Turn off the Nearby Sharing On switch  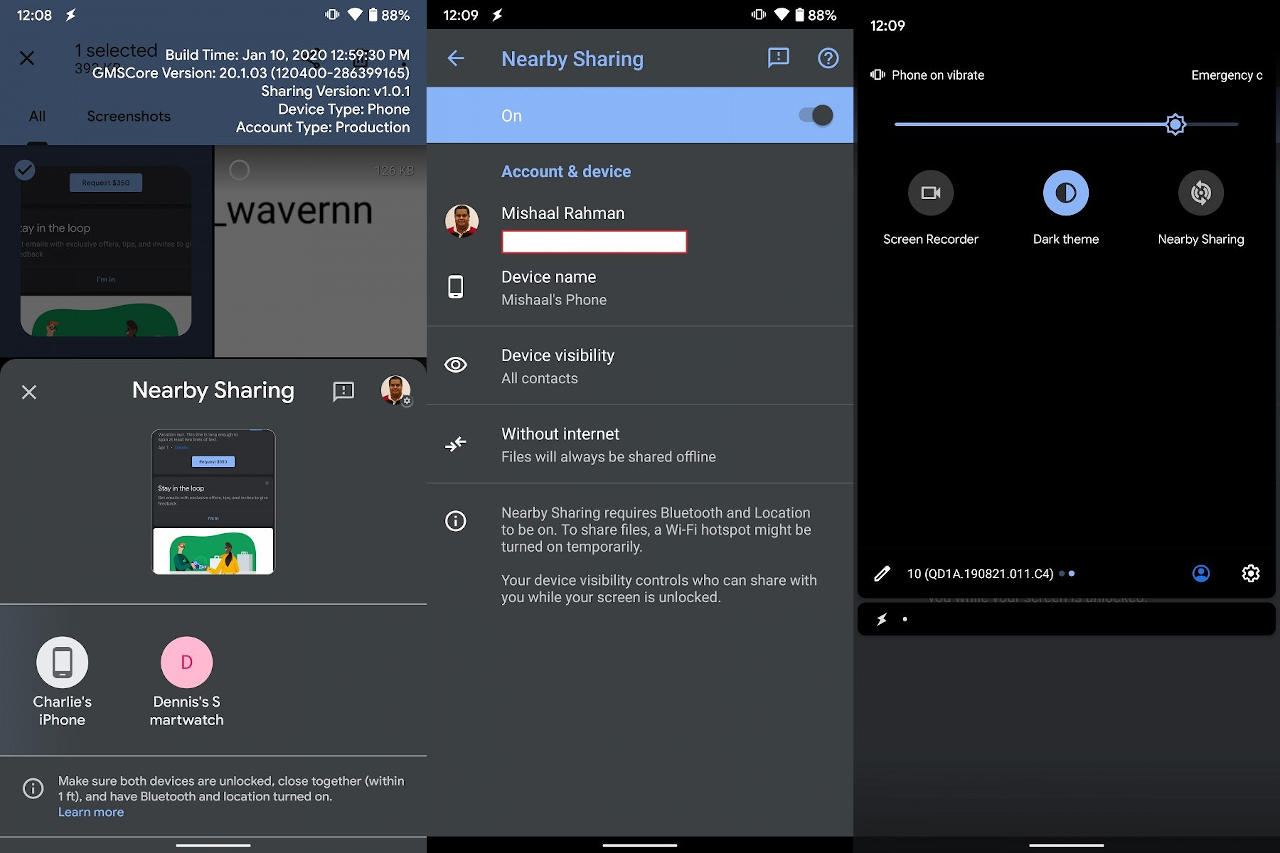click(x=816, y=115)
